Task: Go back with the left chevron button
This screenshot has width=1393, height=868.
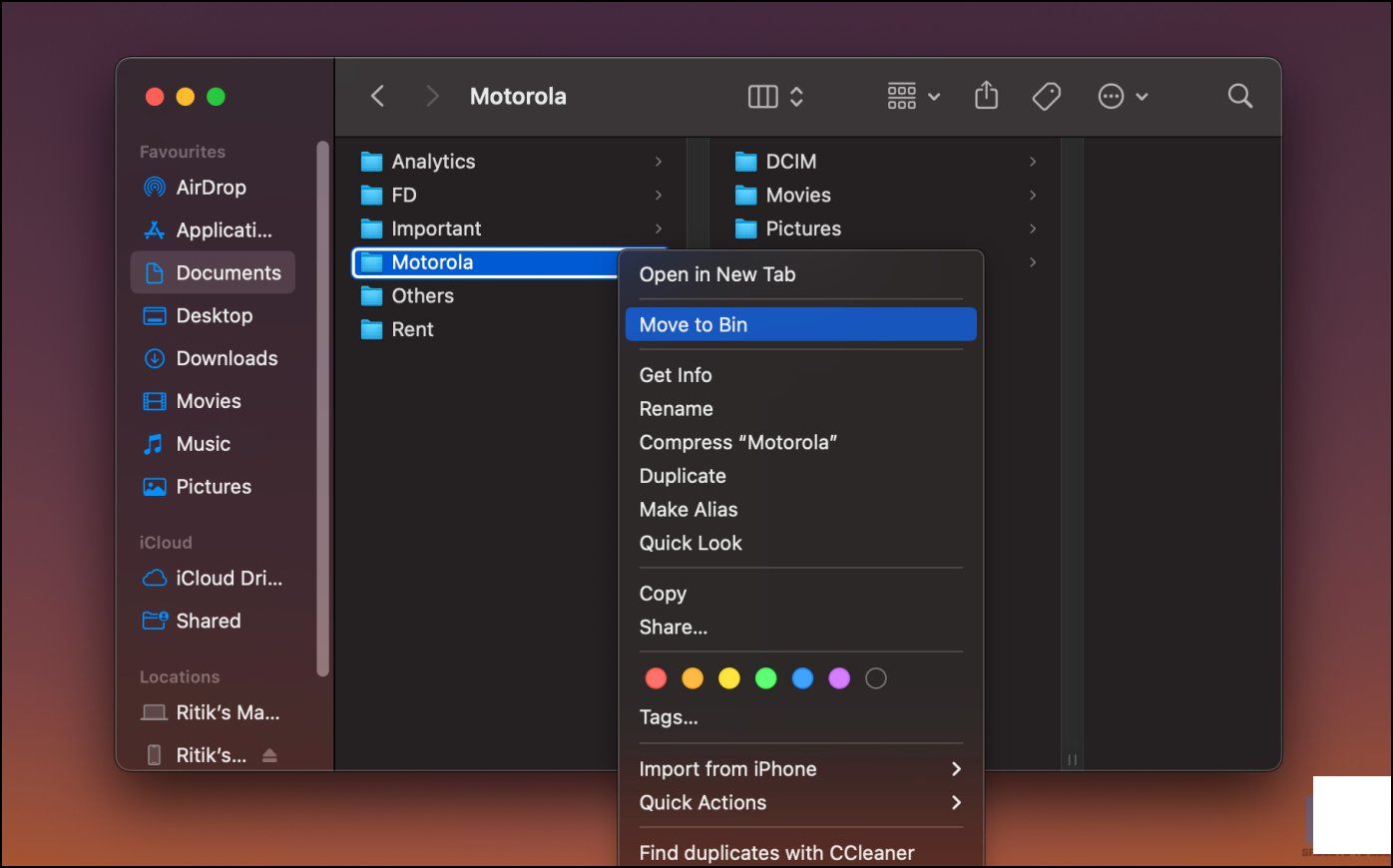Action: 377,96
